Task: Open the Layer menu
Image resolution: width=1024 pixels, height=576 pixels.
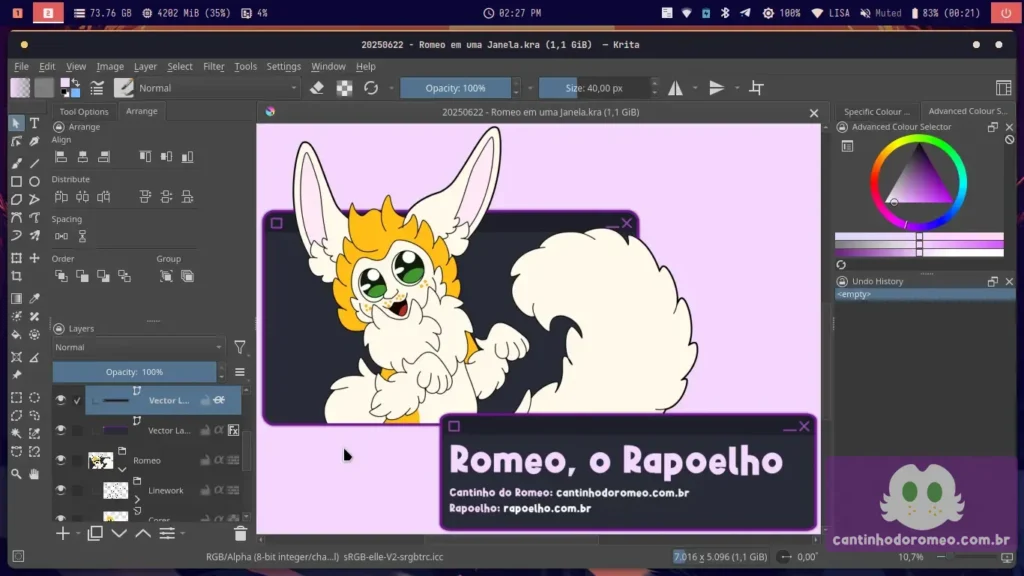Action: click(x=145, y=66)
